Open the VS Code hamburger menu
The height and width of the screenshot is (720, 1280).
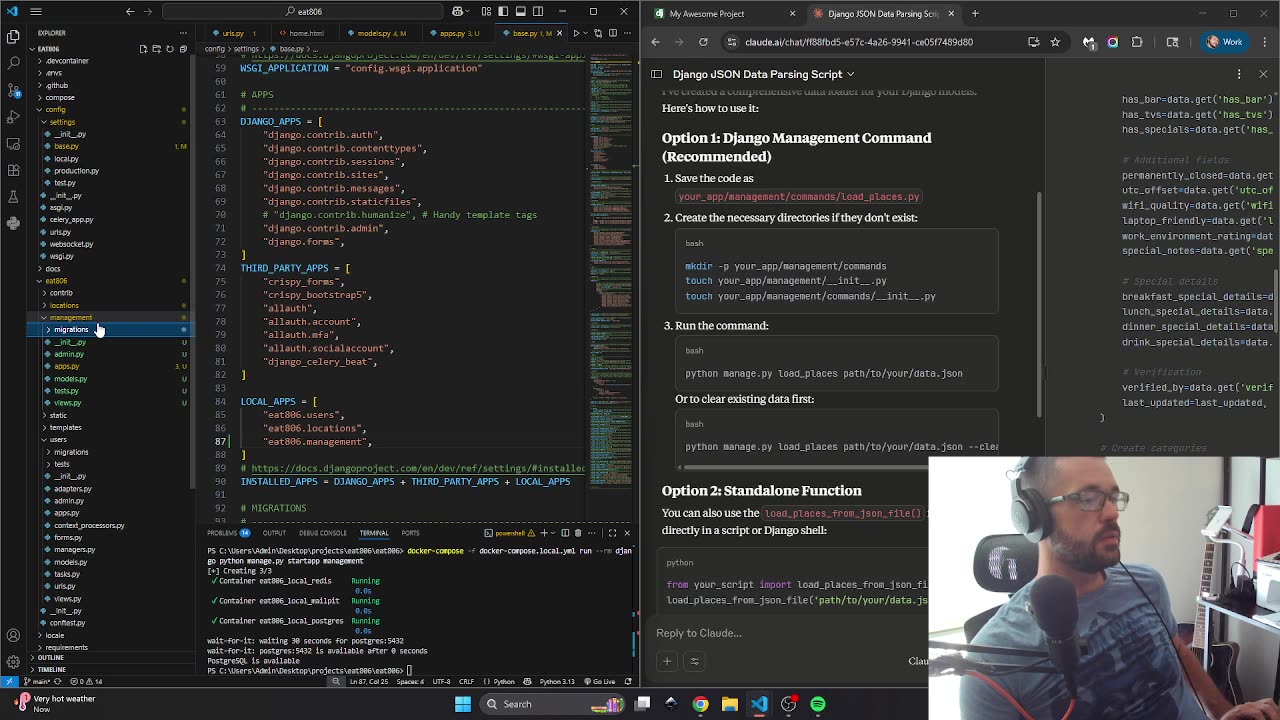click(36, 11)
